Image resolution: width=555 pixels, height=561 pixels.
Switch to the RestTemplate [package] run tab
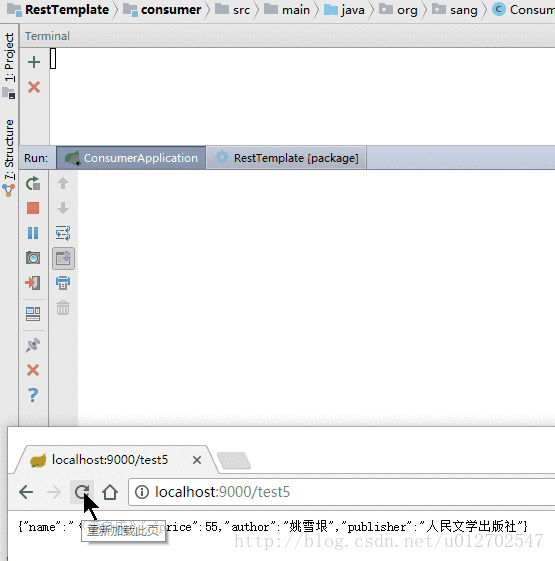pos(287,158)
